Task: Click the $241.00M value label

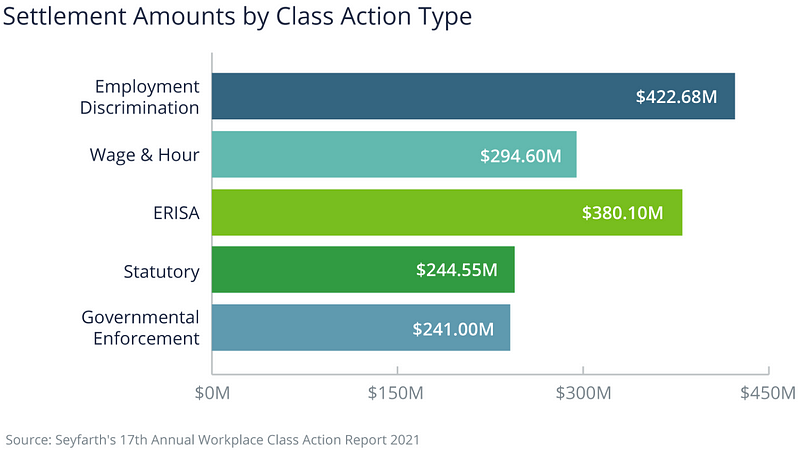Action: point(453,328)
